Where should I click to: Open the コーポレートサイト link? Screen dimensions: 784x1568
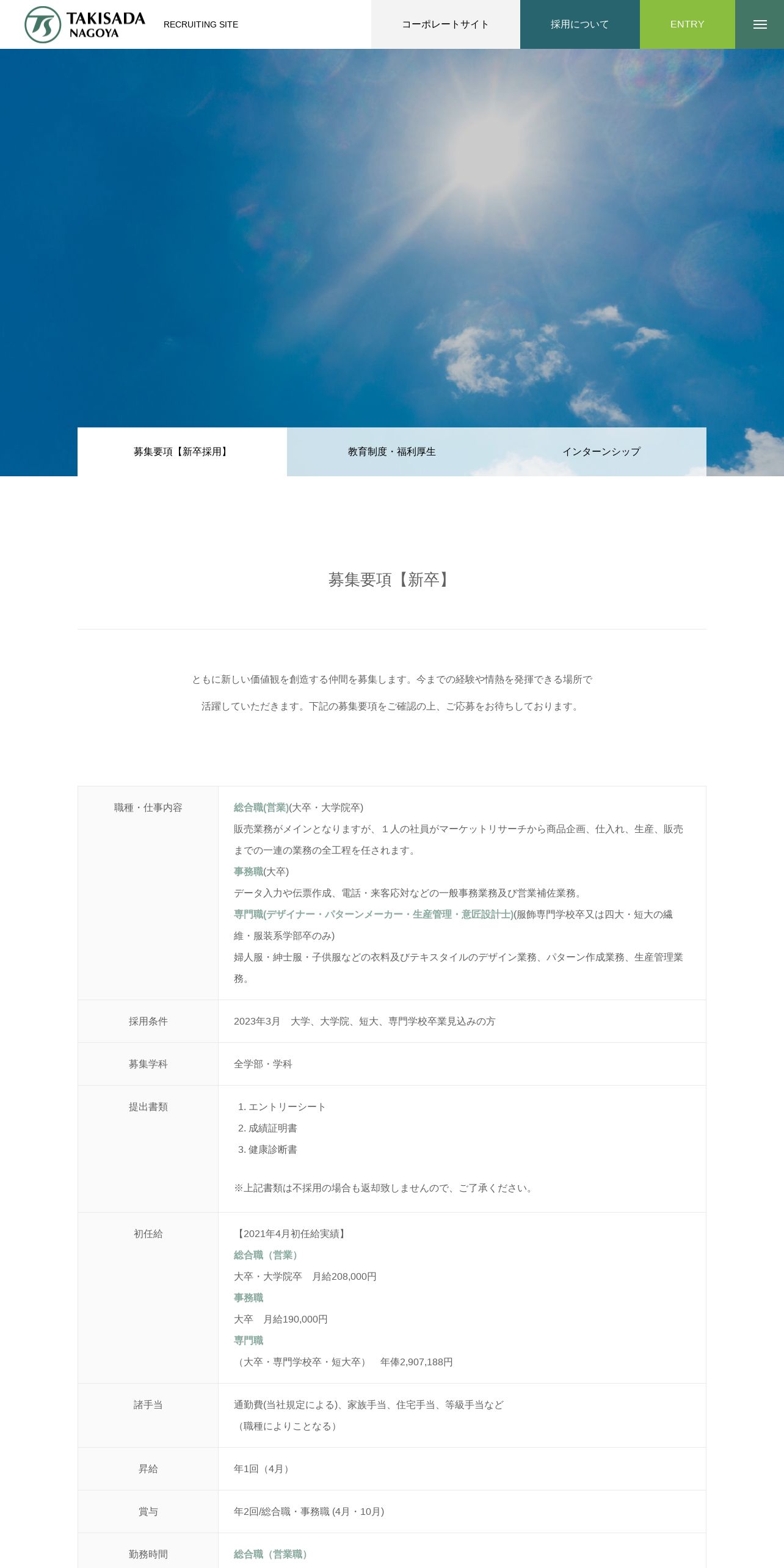(446, 24)
